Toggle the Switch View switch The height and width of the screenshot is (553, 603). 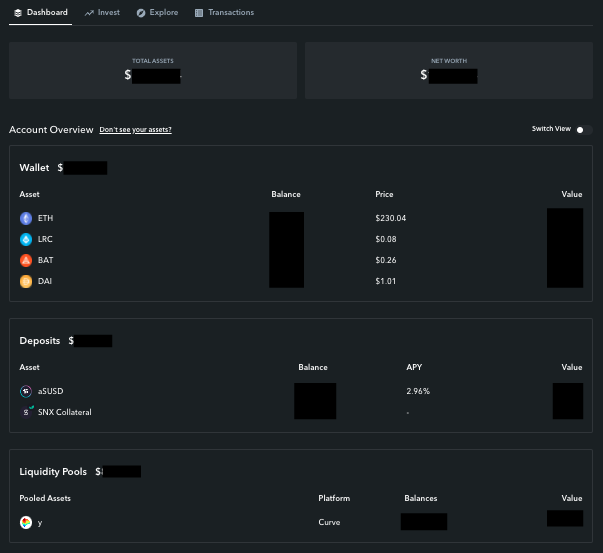point(584,130)
